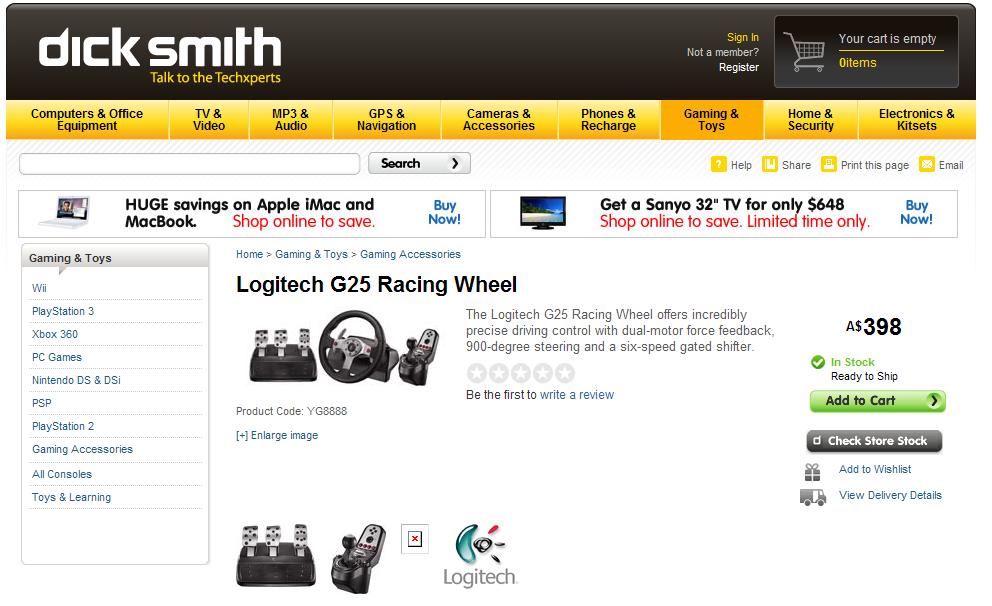Click the View Delivery Details link
992x606 pixels.
[x=890, y=495]
